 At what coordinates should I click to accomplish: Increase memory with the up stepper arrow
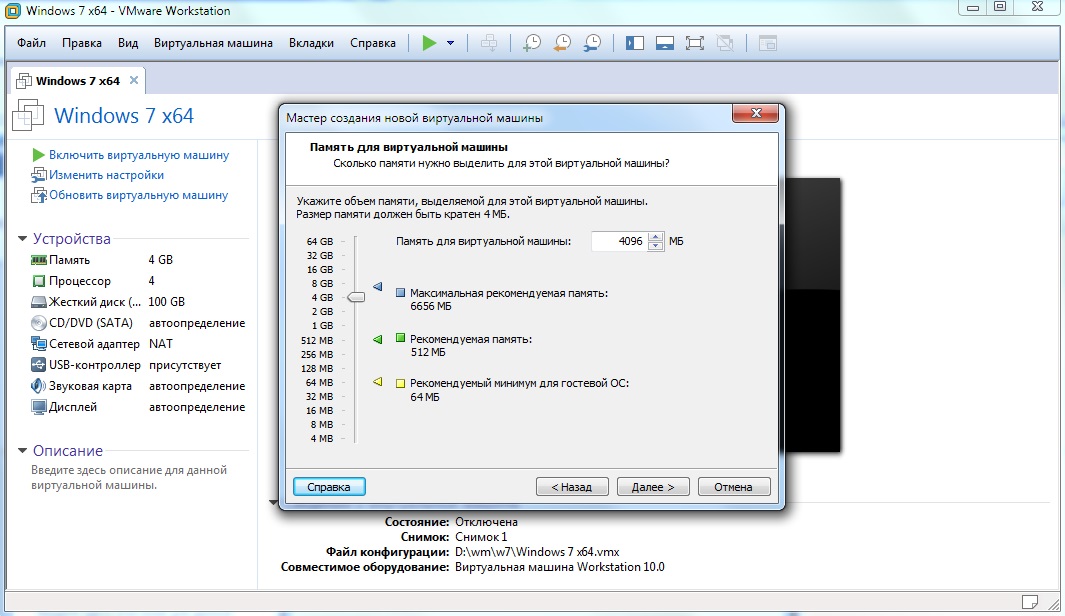(655, 236)
